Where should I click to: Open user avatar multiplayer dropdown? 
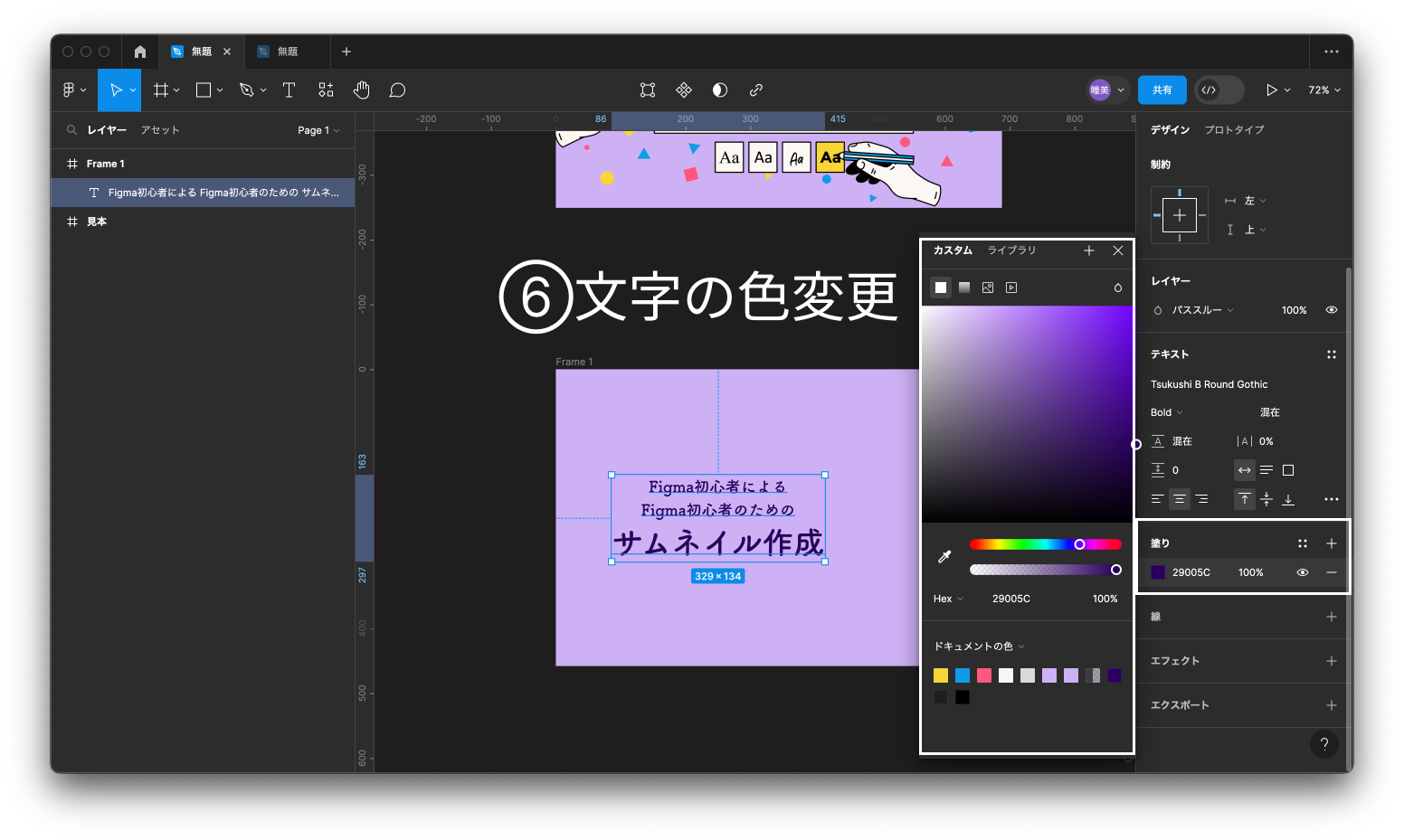pos(1107,90)
